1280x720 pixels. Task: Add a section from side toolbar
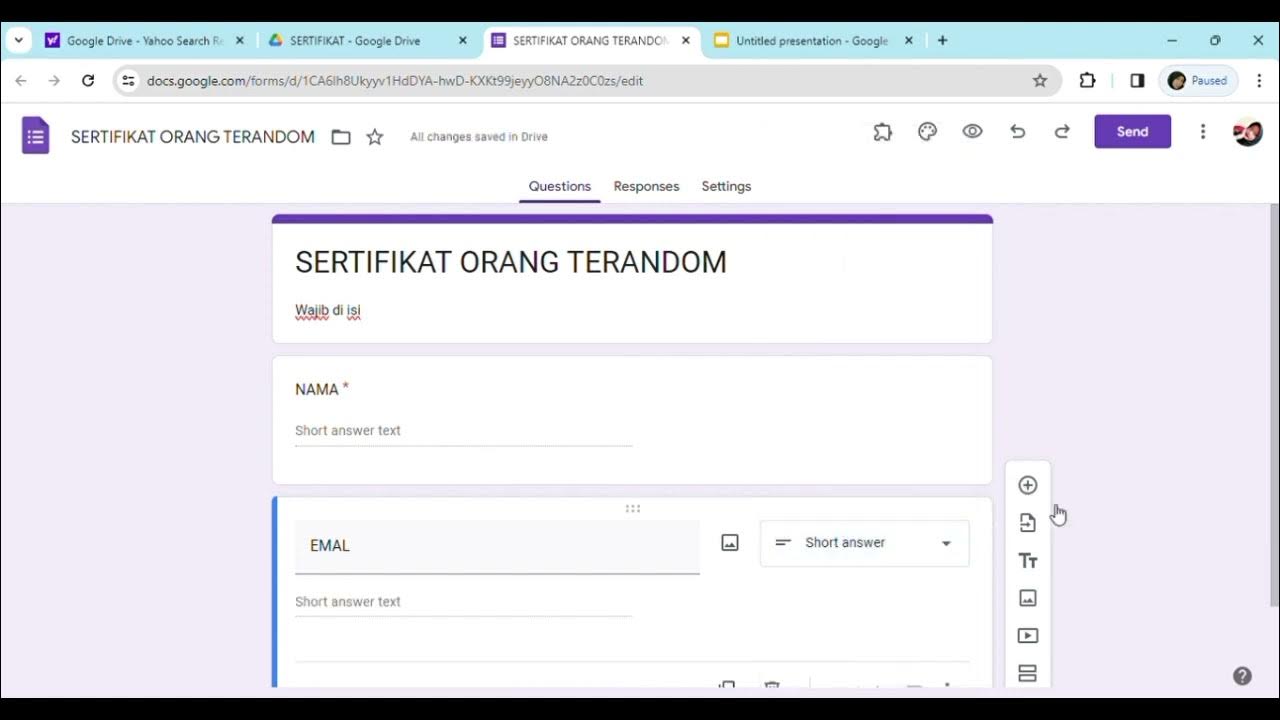[x=1027, y=673]
